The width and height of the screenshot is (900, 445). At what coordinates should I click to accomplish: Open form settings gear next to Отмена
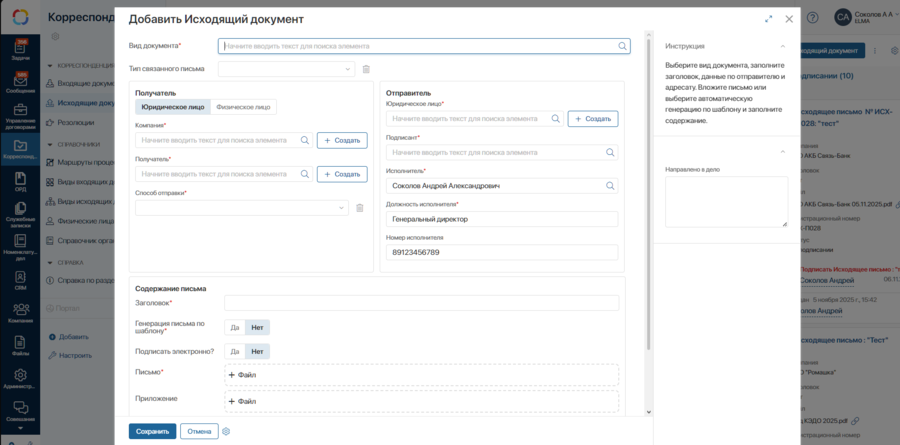[x=226, y=431]
